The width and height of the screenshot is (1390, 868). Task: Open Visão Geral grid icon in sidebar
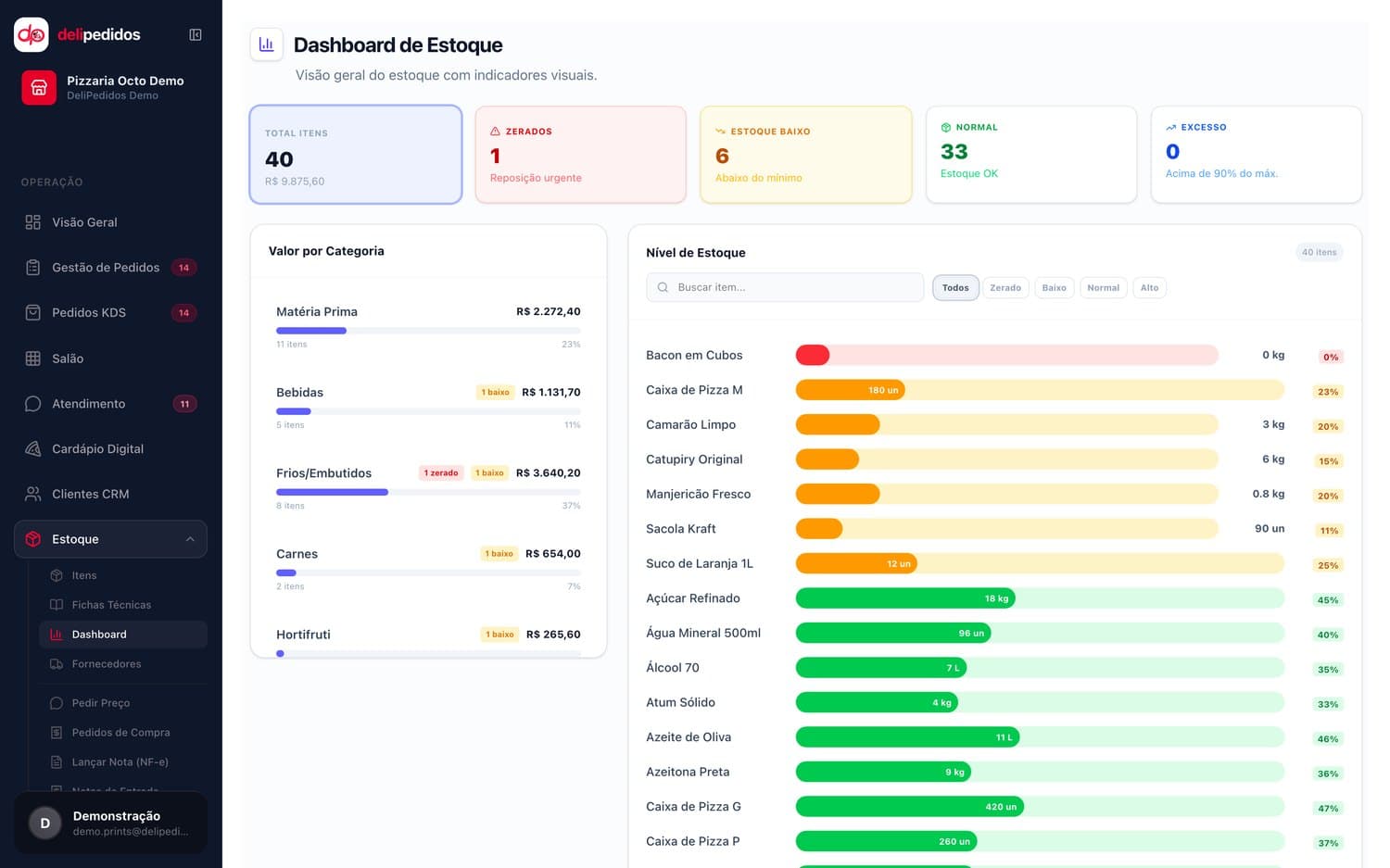[33, 222]
